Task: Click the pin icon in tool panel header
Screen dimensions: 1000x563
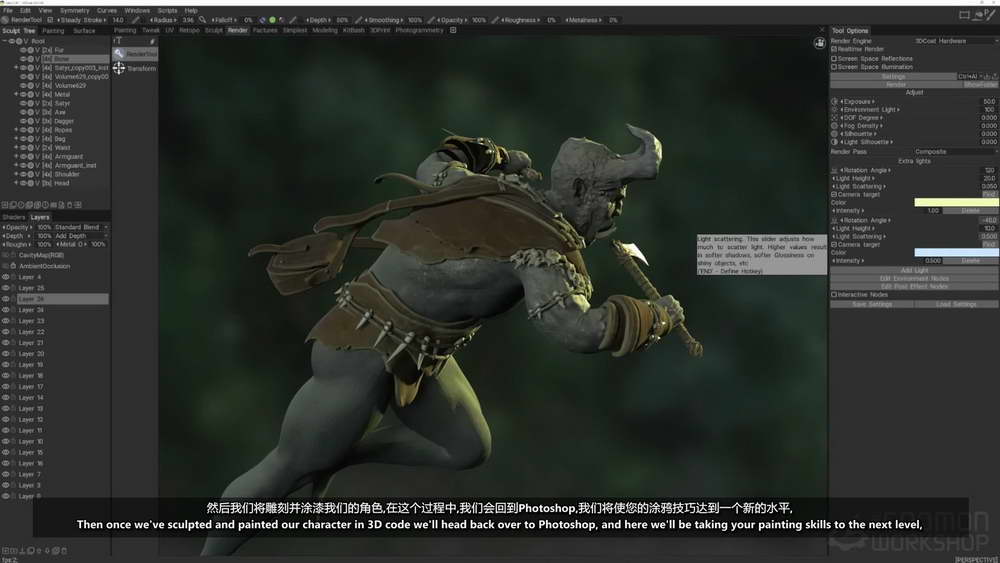Action: click(x=152, y=41)
